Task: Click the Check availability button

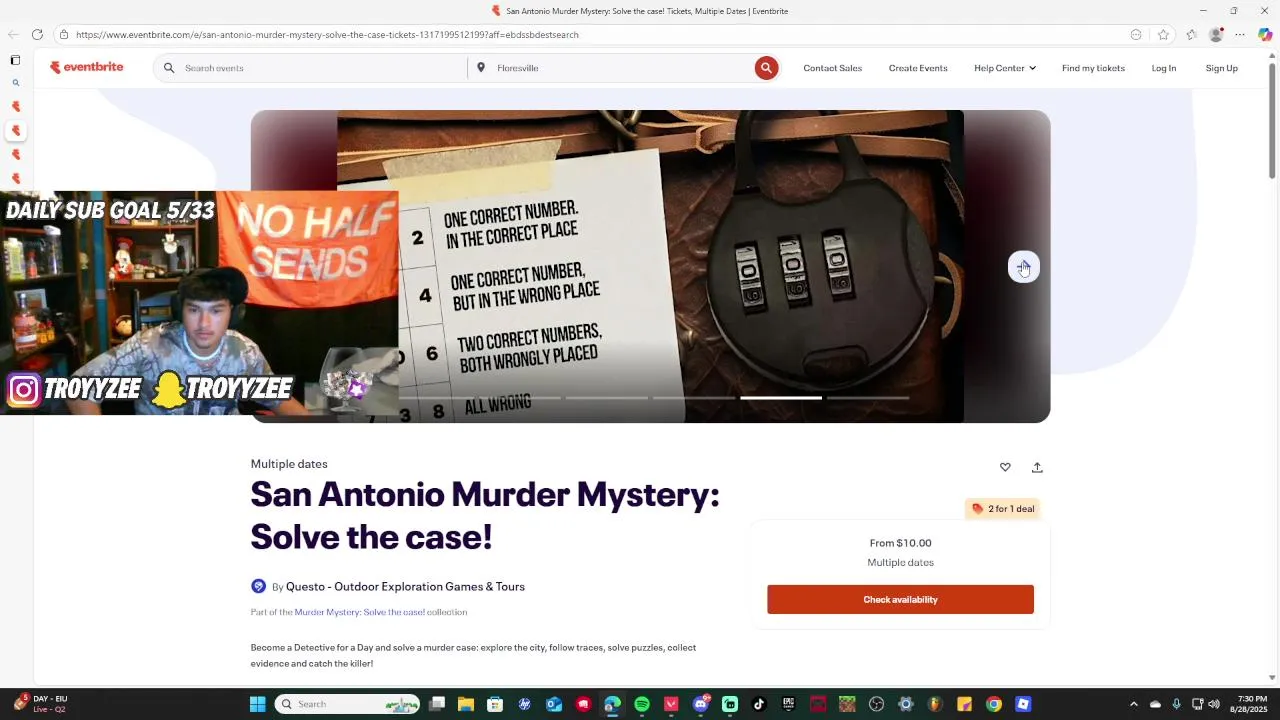Action: point(900,599)
